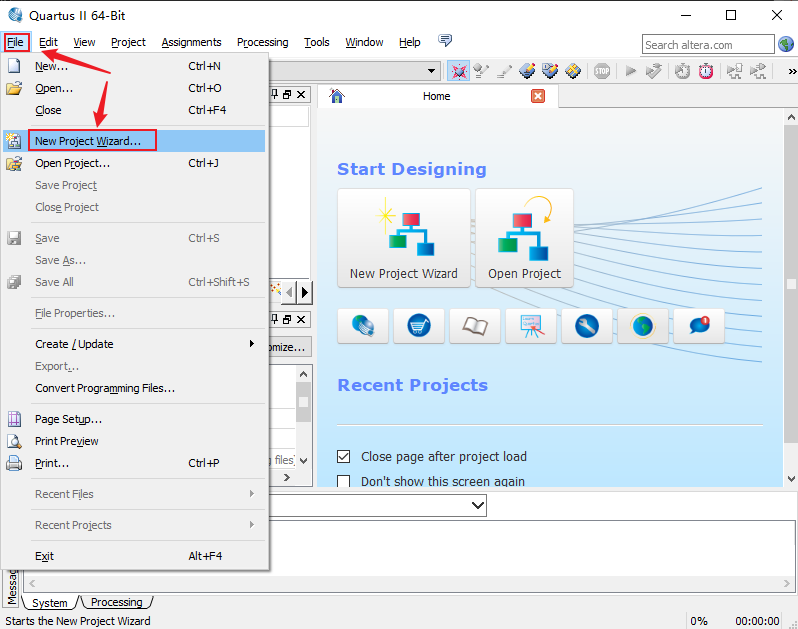Image resolution: width=798 pixels, height=629 pixels.
Task: Pin the lower side panel with the pin icon
Action: click(x=275, y=319)
